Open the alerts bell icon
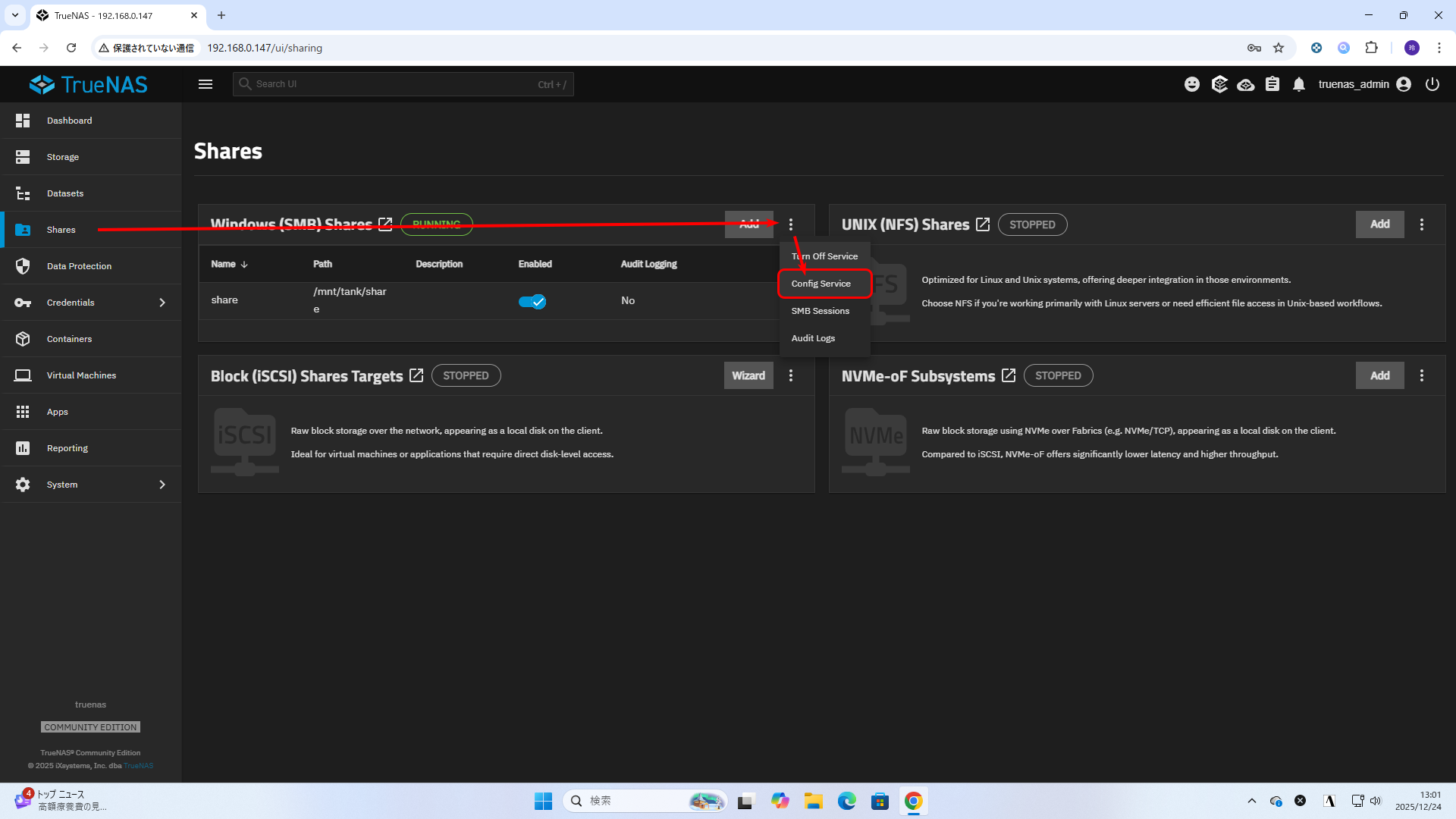The image size is (1456, 819). click(1299, 84)
